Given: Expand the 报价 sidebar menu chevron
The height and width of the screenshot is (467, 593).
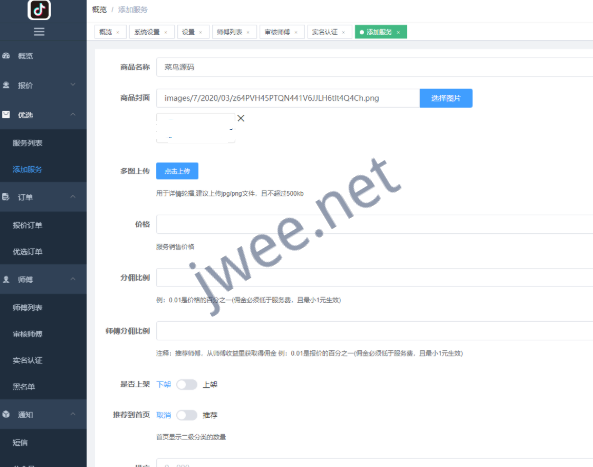Looking at the screenshot, I should pyautogui.click(x=73, y=85).
